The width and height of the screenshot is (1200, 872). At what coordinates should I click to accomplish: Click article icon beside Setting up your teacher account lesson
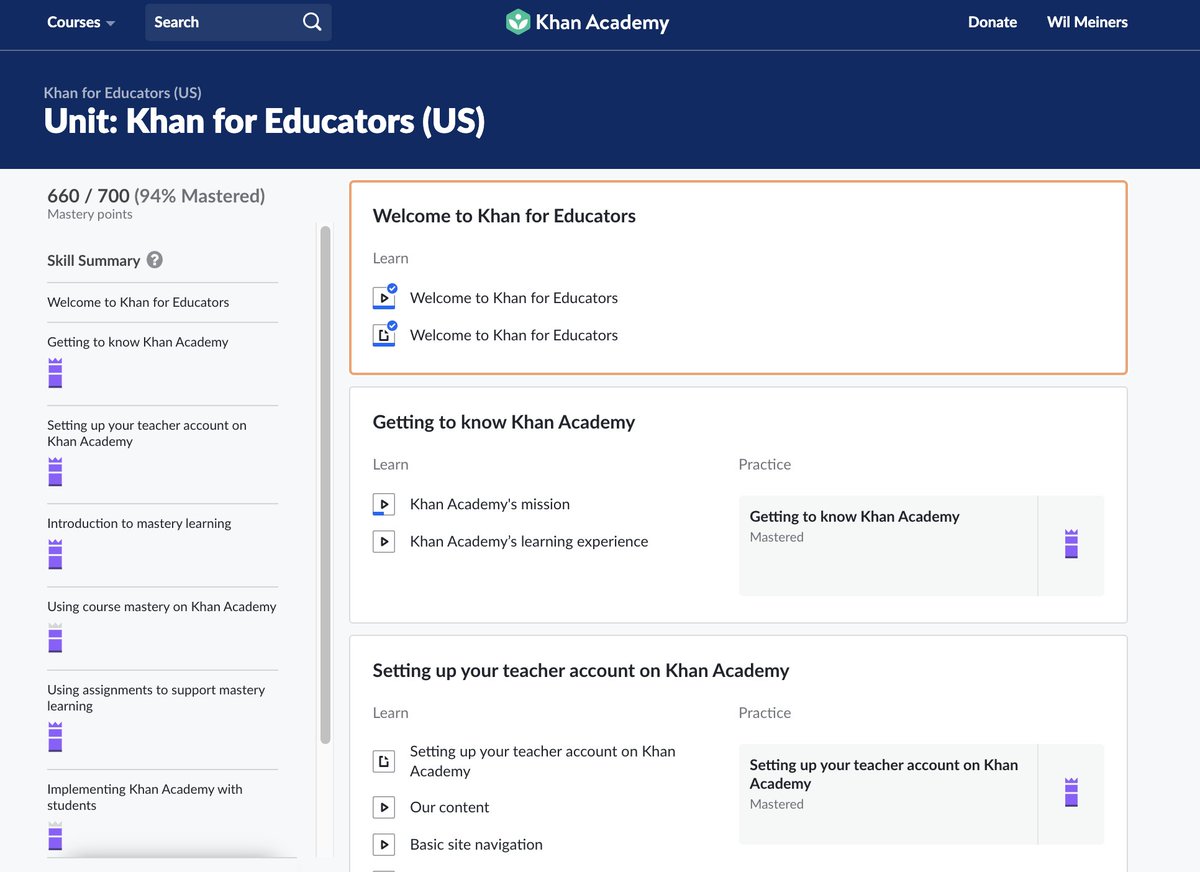(x=384, y=762)
